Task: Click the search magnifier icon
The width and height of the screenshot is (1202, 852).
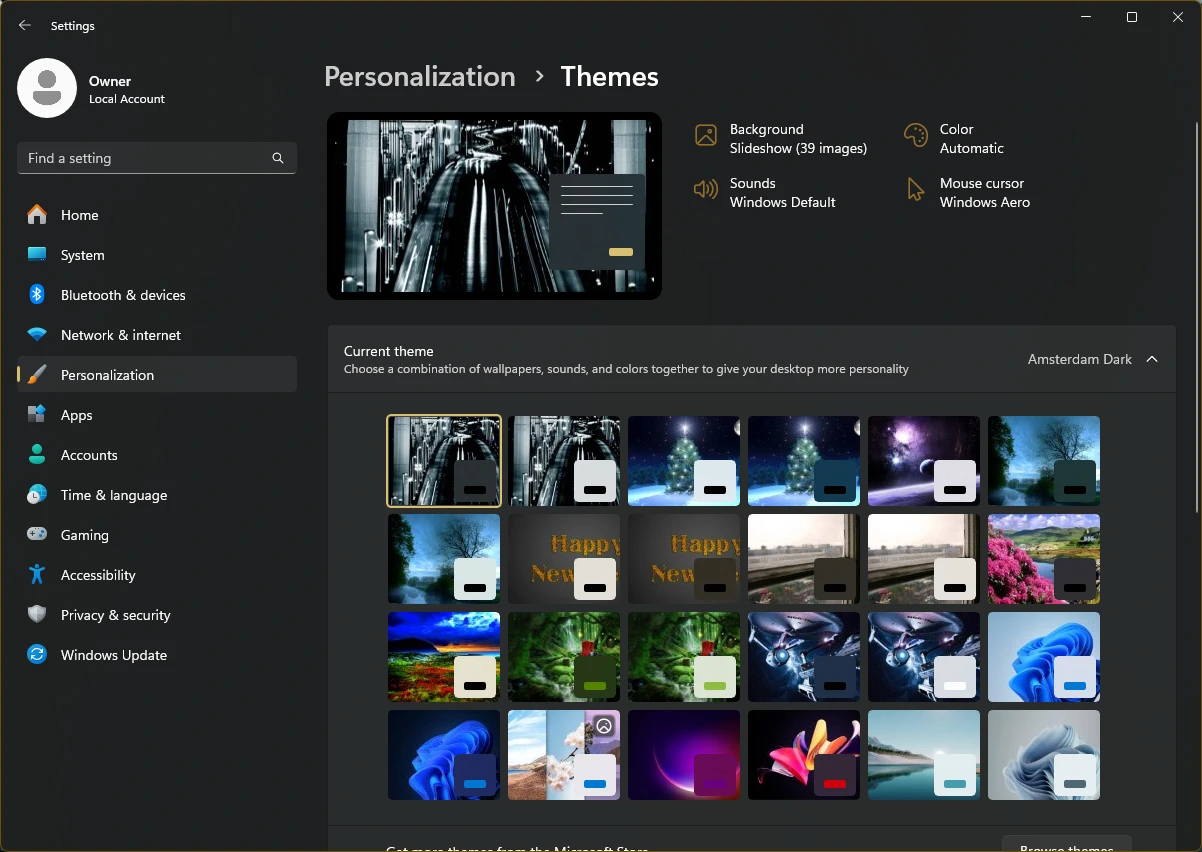Action: pos(278,158)
